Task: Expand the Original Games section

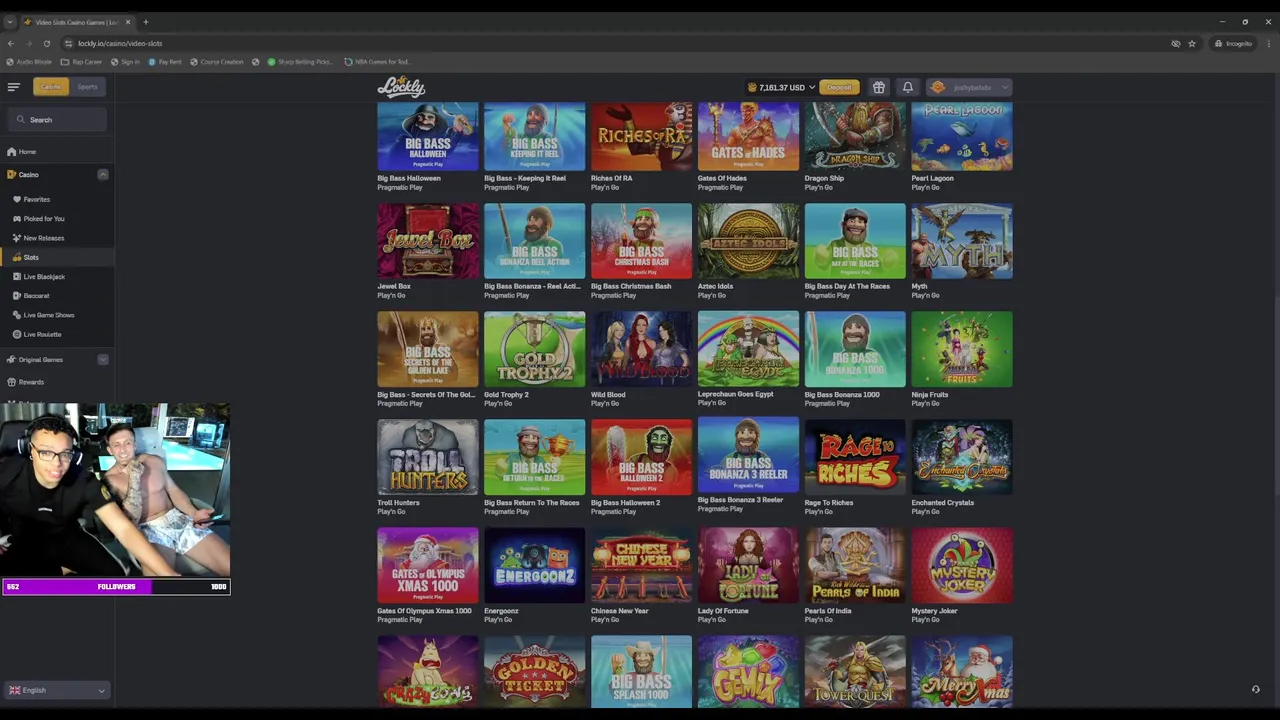Action: point(102,360)
